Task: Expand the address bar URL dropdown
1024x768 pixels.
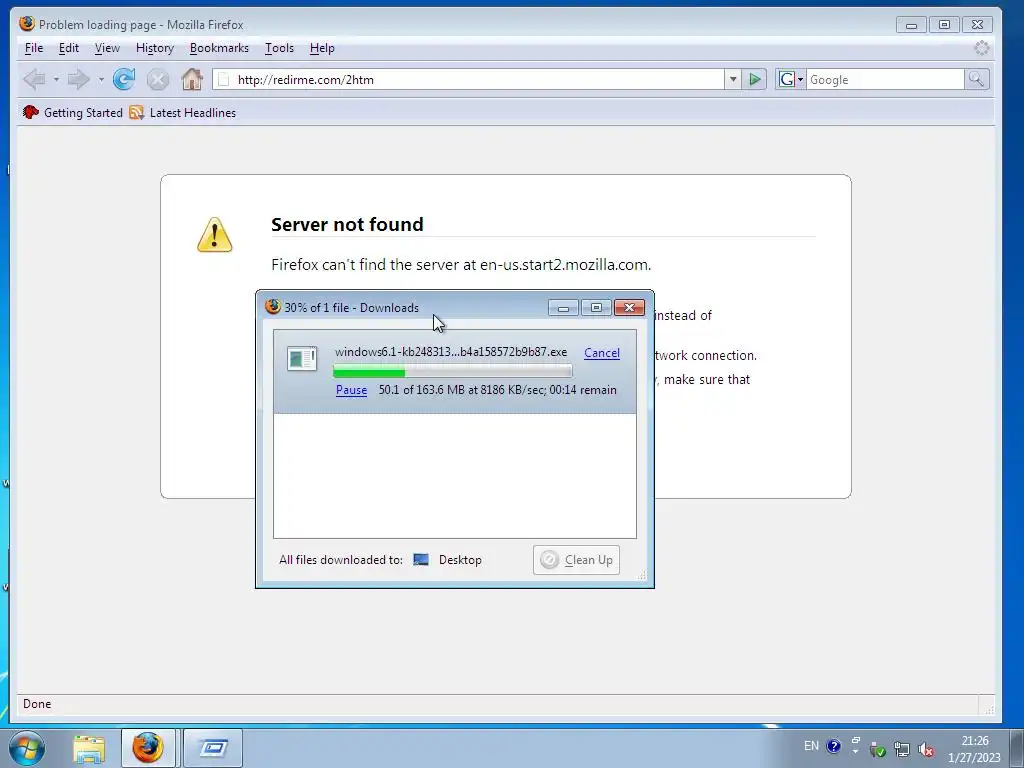Action: [x=733, y=80]
